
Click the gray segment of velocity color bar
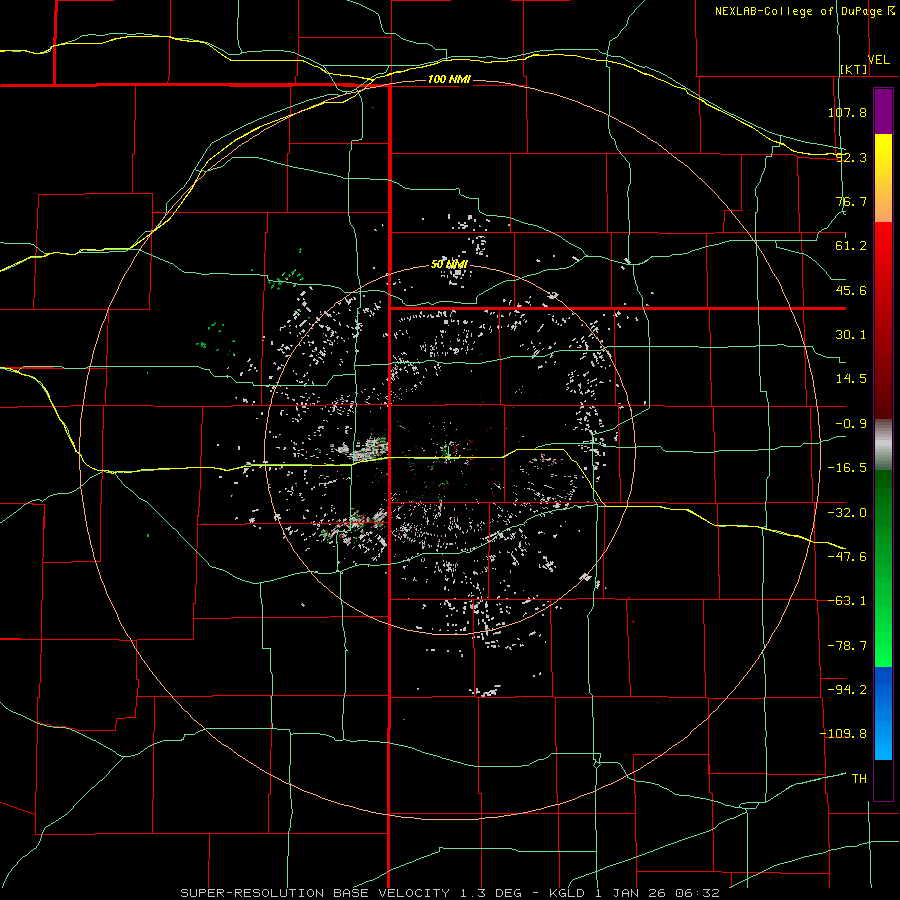click(x=883, y=444)
